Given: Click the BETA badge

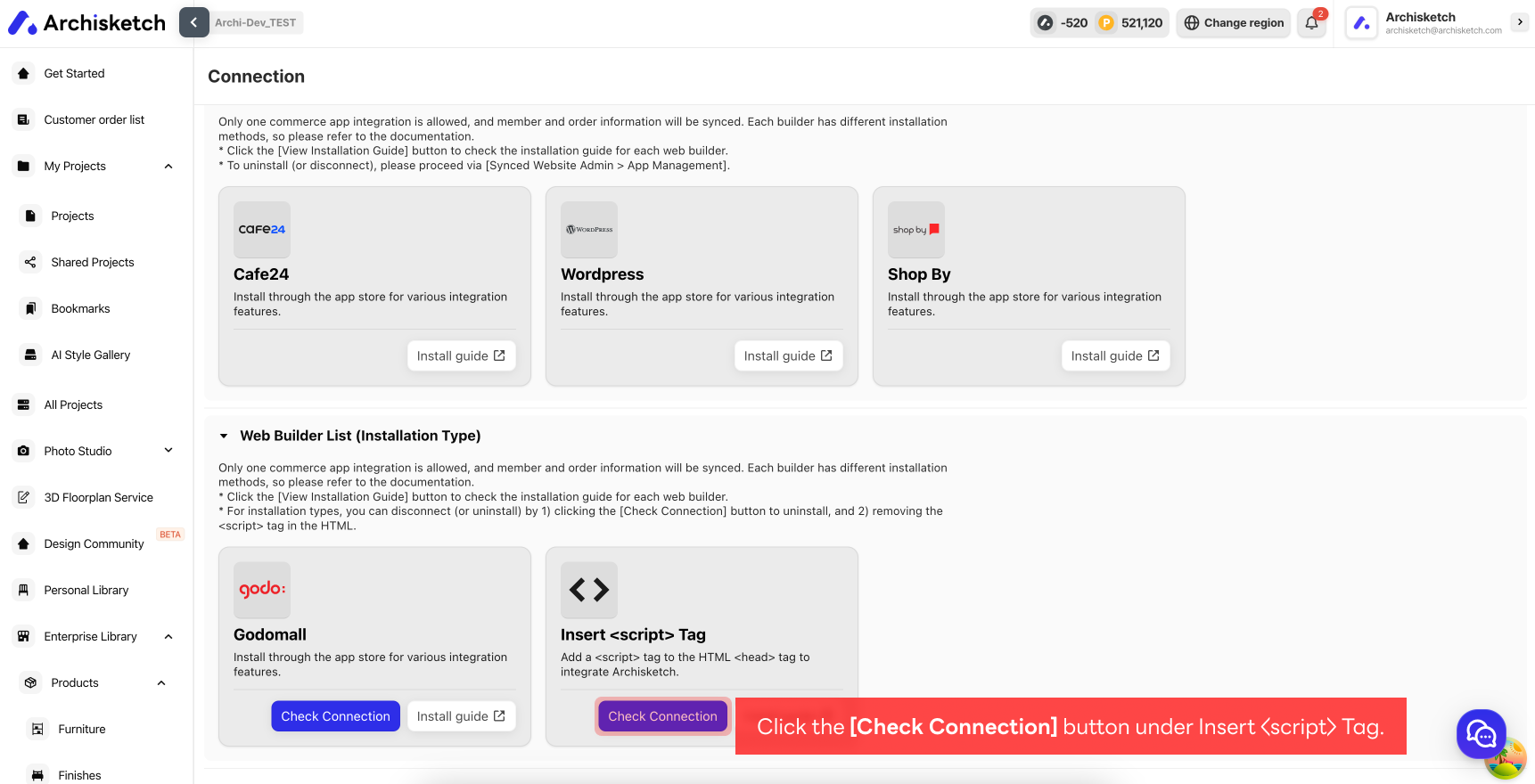Looking at the screenshot, I should pyautogui.click(x=170, y=535).
